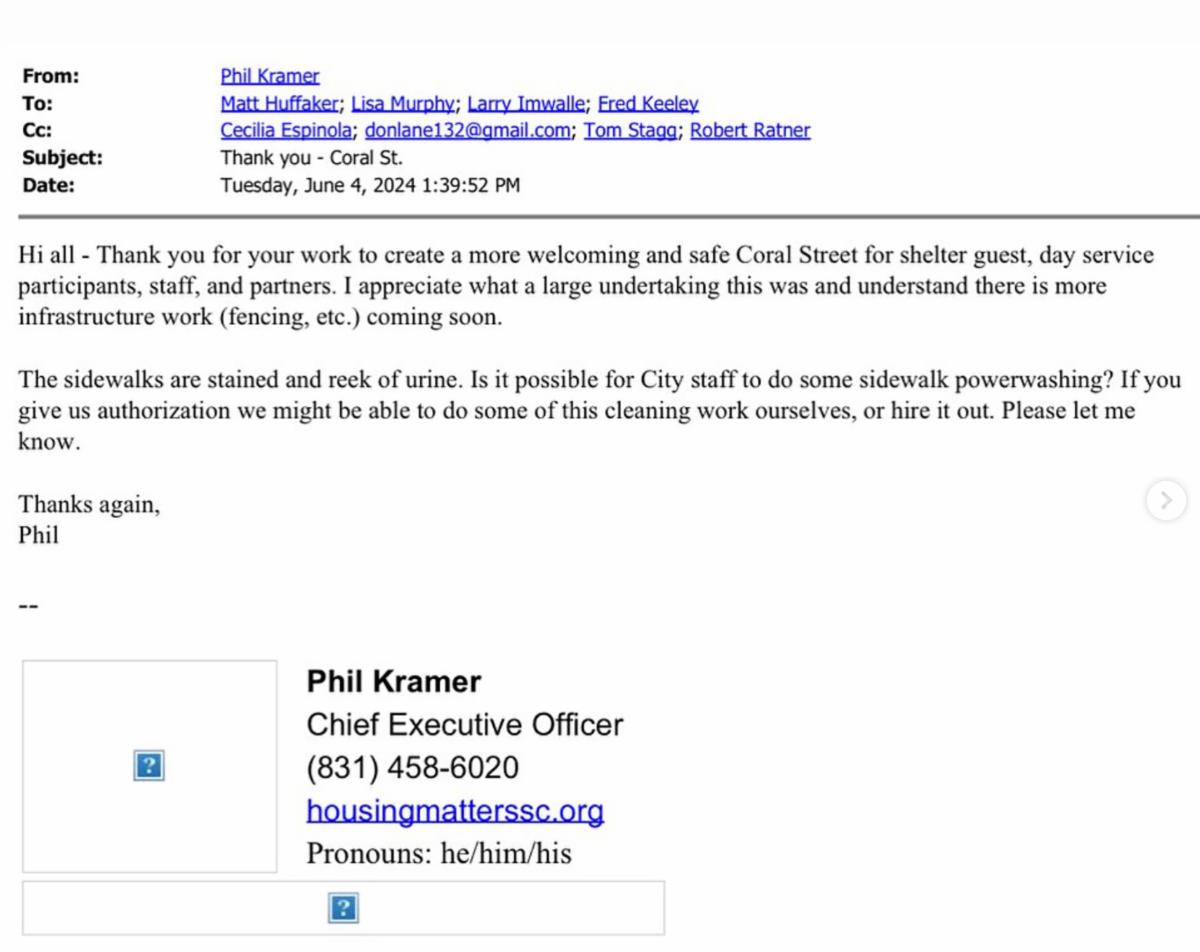Click recipient Matt Huffaker's name
This screenshot has height=952, width=1200.
pos(280,103)
